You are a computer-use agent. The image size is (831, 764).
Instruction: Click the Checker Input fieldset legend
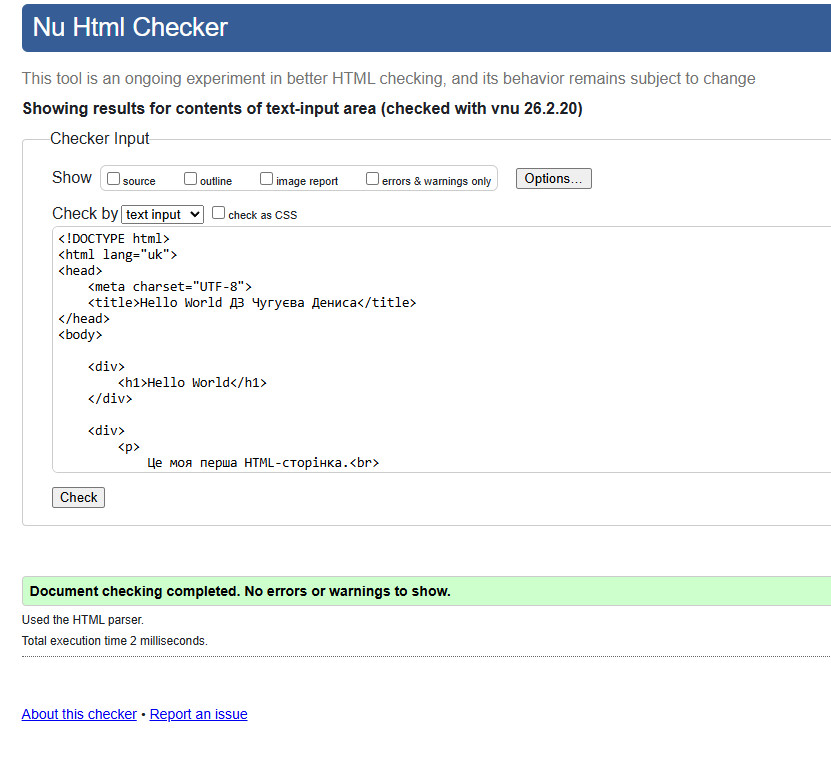pos(100,139)
